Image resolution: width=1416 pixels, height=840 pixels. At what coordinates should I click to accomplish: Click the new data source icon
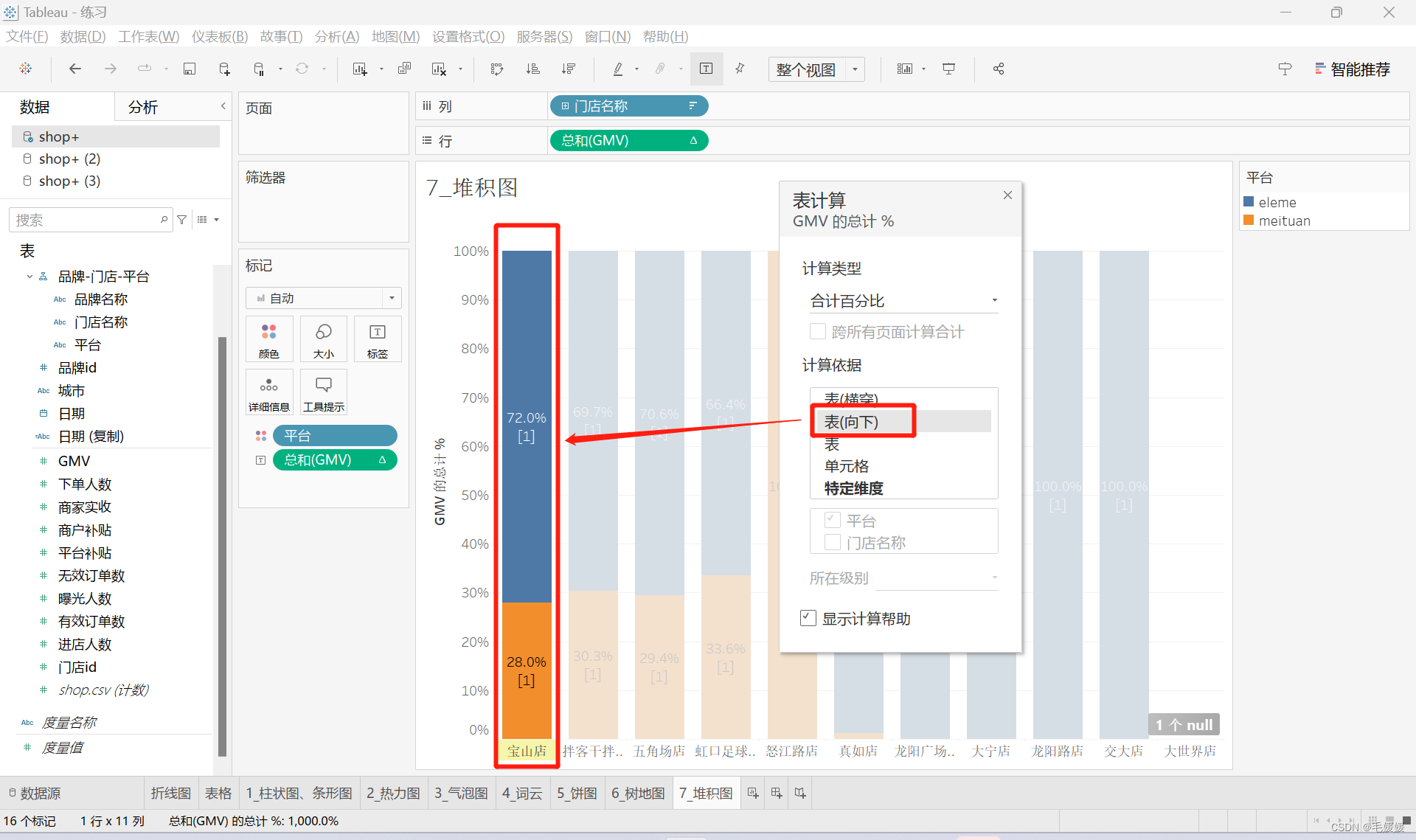pos(225,69)
